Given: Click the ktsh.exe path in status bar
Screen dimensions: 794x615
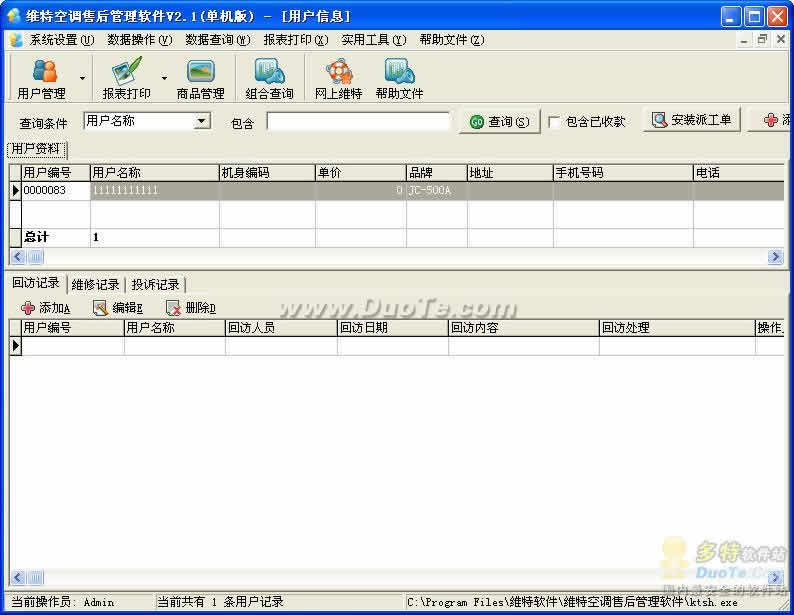Looking at the screenshot, I should [x=572, y=602].
